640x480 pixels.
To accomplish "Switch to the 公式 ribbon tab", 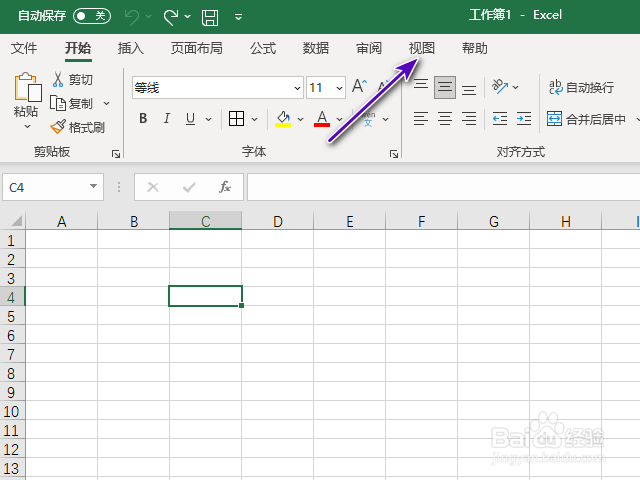I will tap(263, 48).
